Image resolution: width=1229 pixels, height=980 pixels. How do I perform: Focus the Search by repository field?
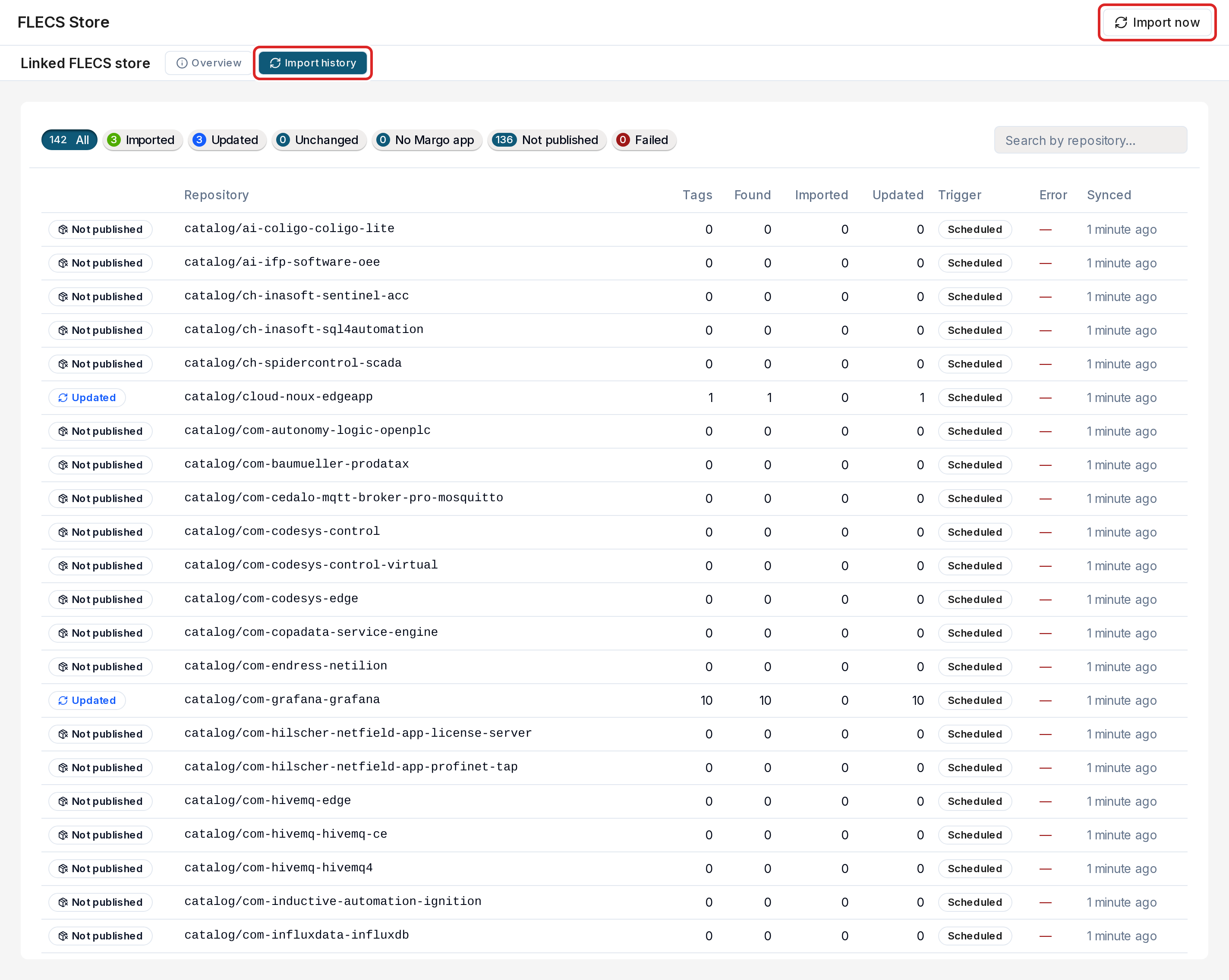pyautogui.click(x=1090, y=140)
